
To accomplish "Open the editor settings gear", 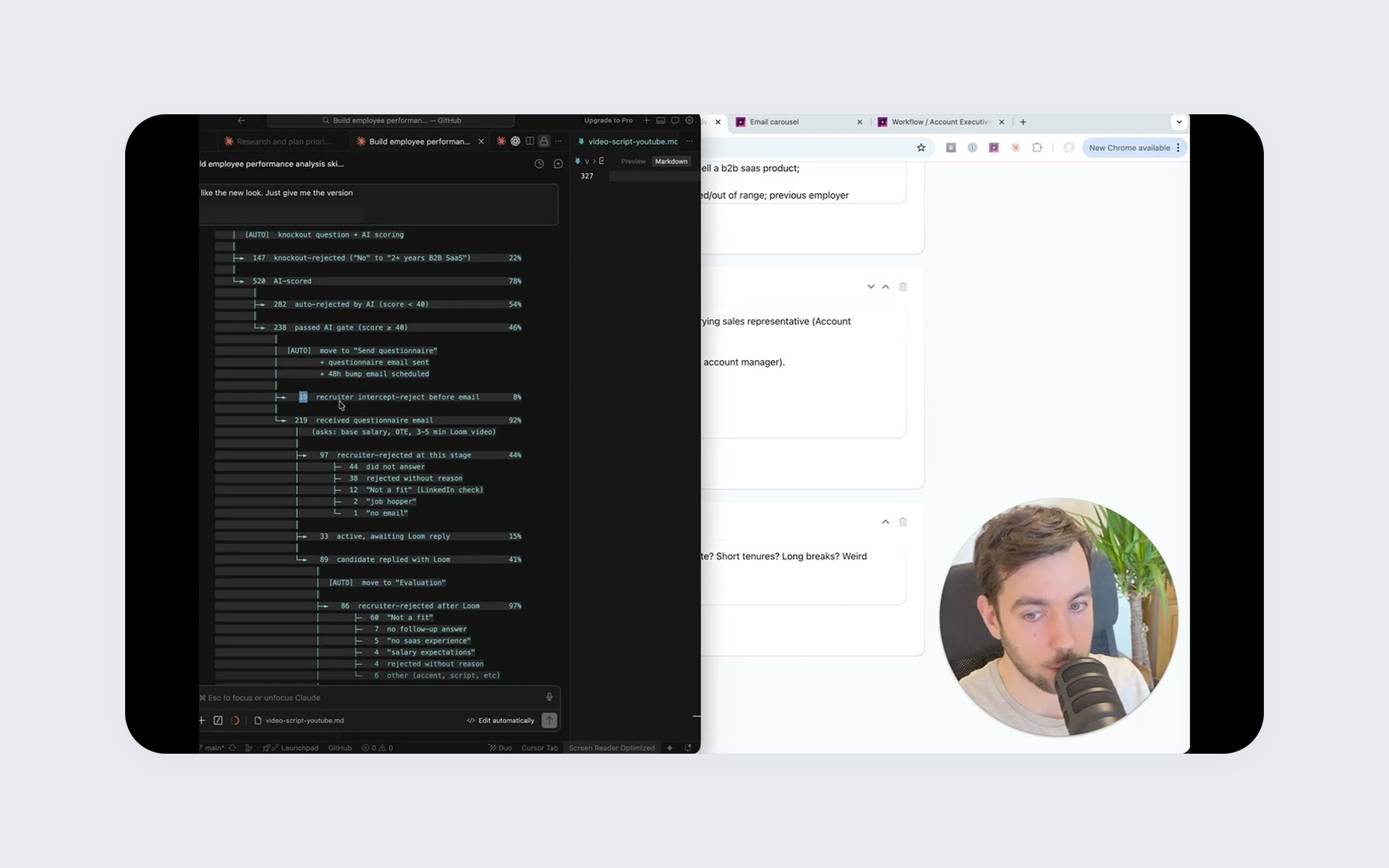I will coord(689,121).
